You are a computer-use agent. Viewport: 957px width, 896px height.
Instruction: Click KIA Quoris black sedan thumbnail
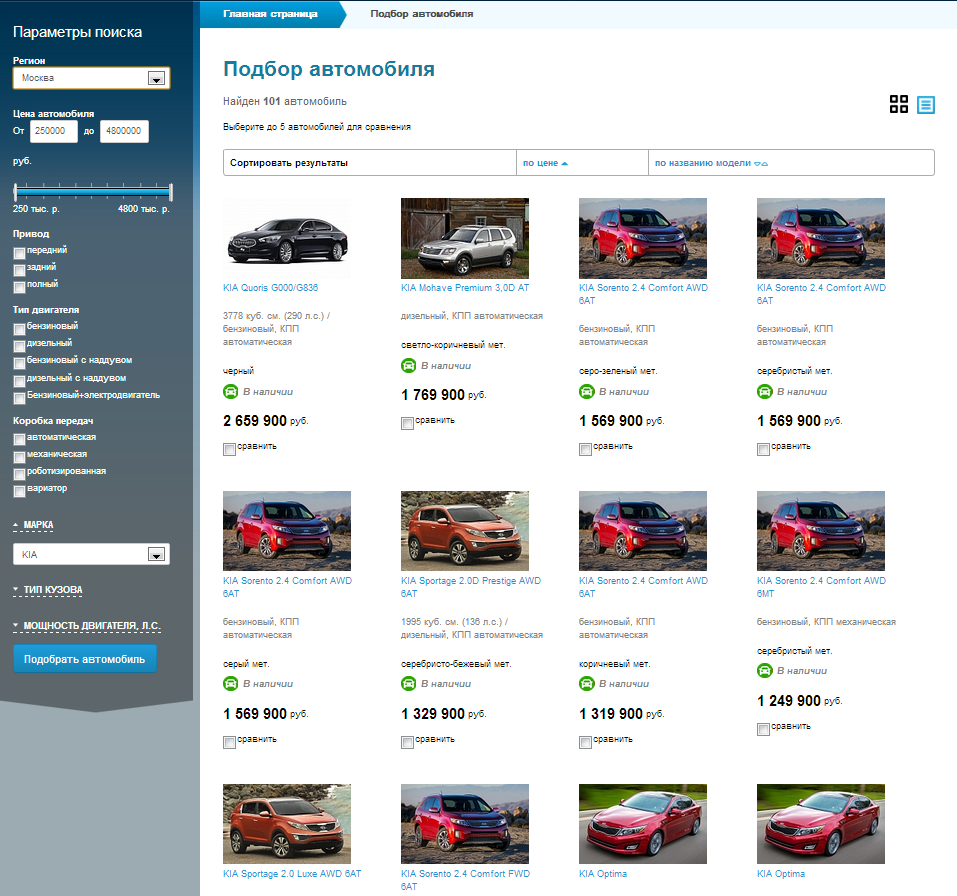[287, 238]
